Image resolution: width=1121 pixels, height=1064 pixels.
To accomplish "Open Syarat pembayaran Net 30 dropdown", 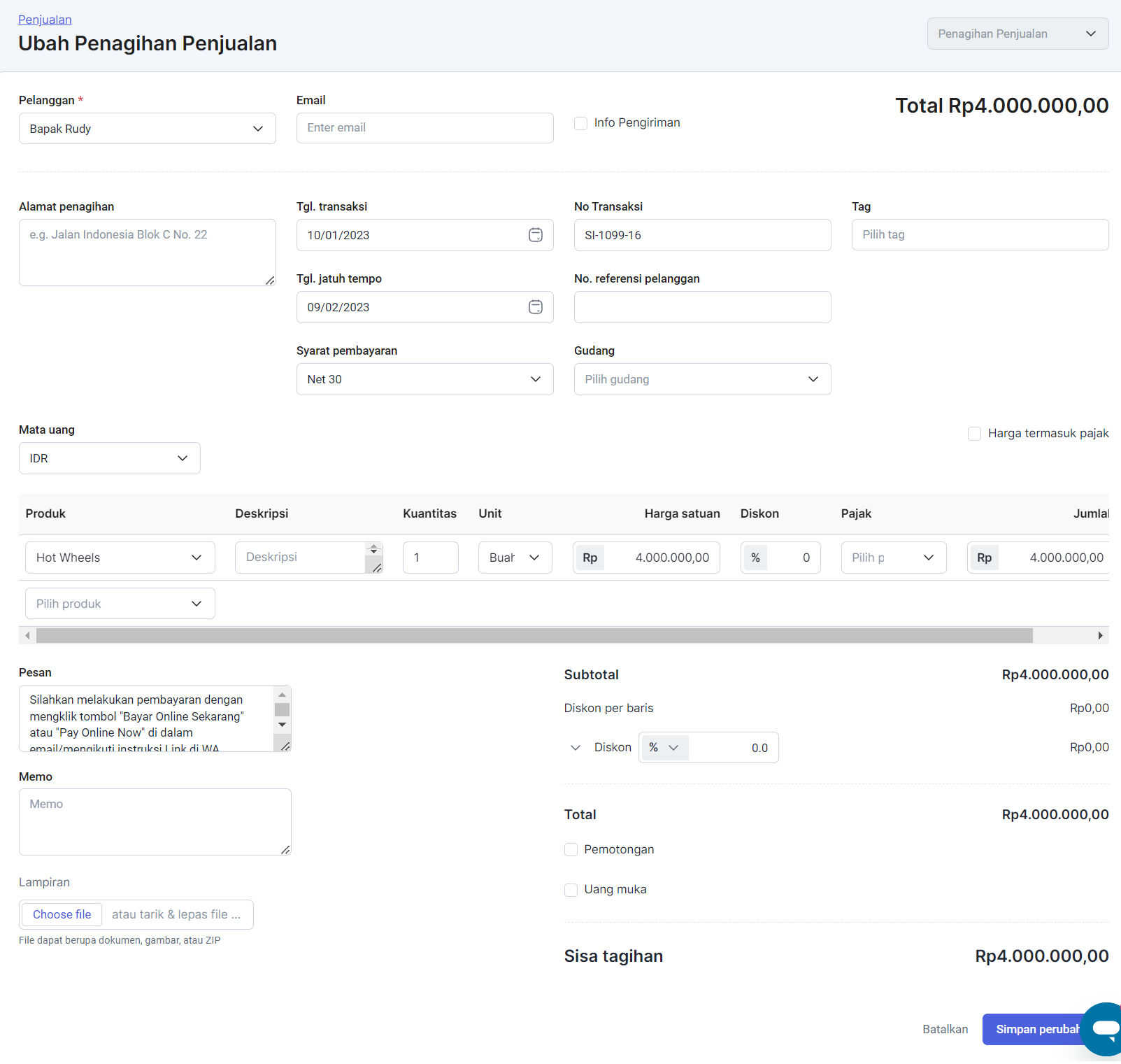I will pos(425,379).
